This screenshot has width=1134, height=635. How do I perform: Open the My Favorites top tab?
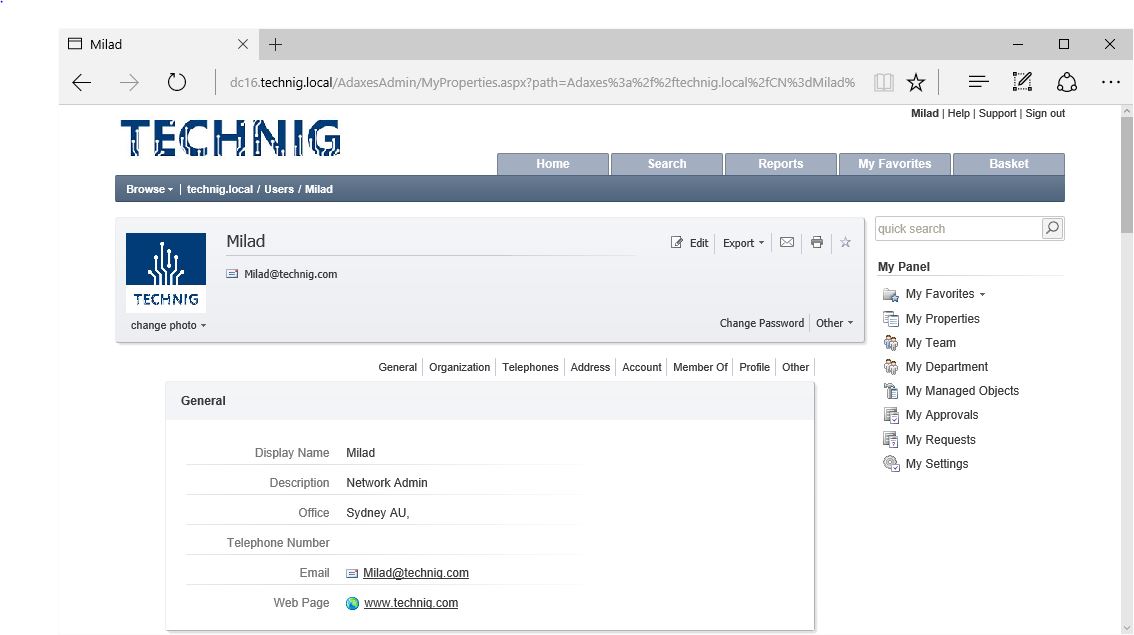pyautogui.click(x=895, y=164)
